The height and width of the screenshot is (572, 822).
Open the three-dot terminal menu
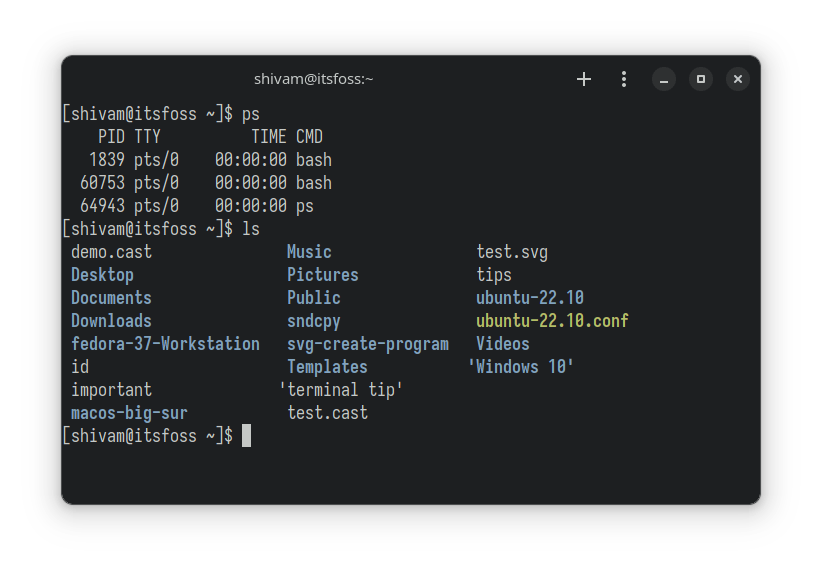tap(624, 79)
